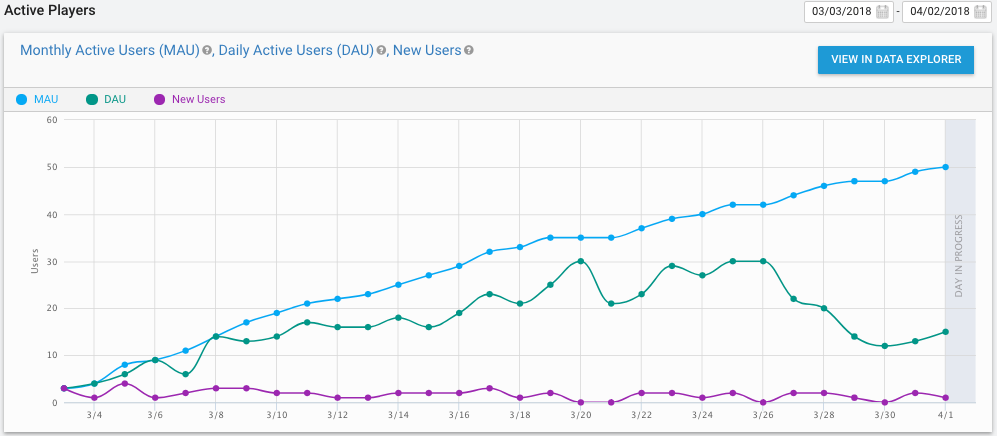Click help icon after New Users title
This screenshot has height=436, width=997.
469,50
